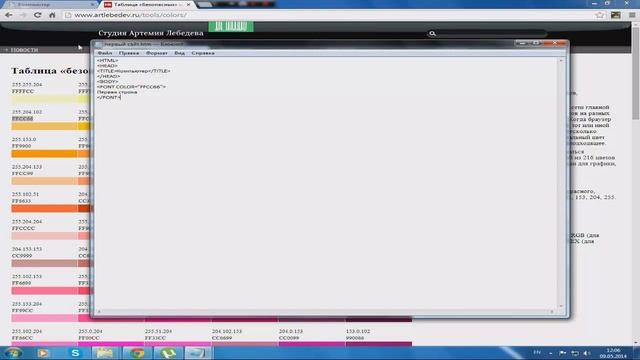Viewport: 640px width, 360px height.
Task: Open Action Center flag tray icon
Action: click(x=562, y=353)
